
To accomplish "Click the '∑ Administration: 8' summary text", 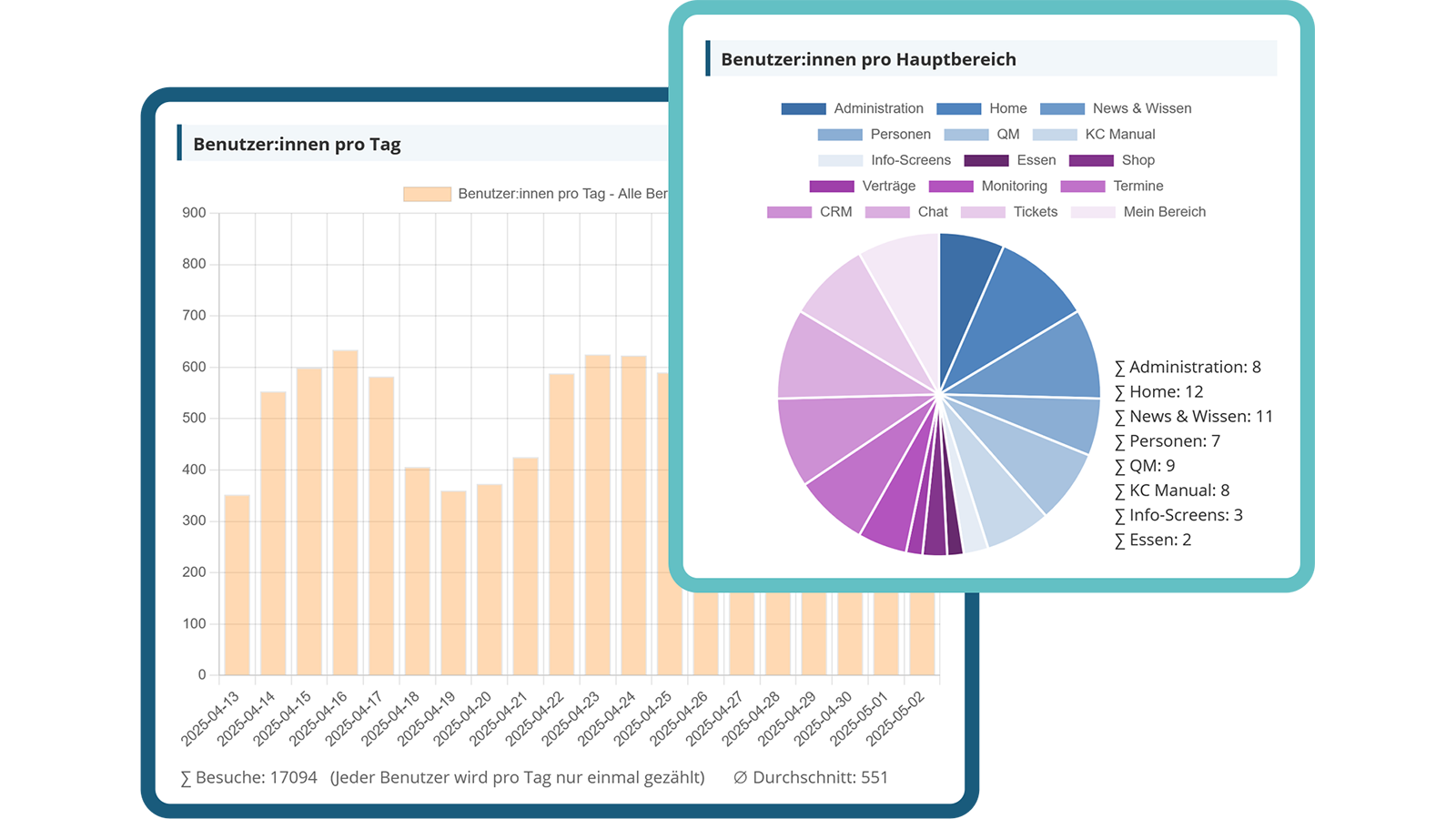I will click(1188, 368).
